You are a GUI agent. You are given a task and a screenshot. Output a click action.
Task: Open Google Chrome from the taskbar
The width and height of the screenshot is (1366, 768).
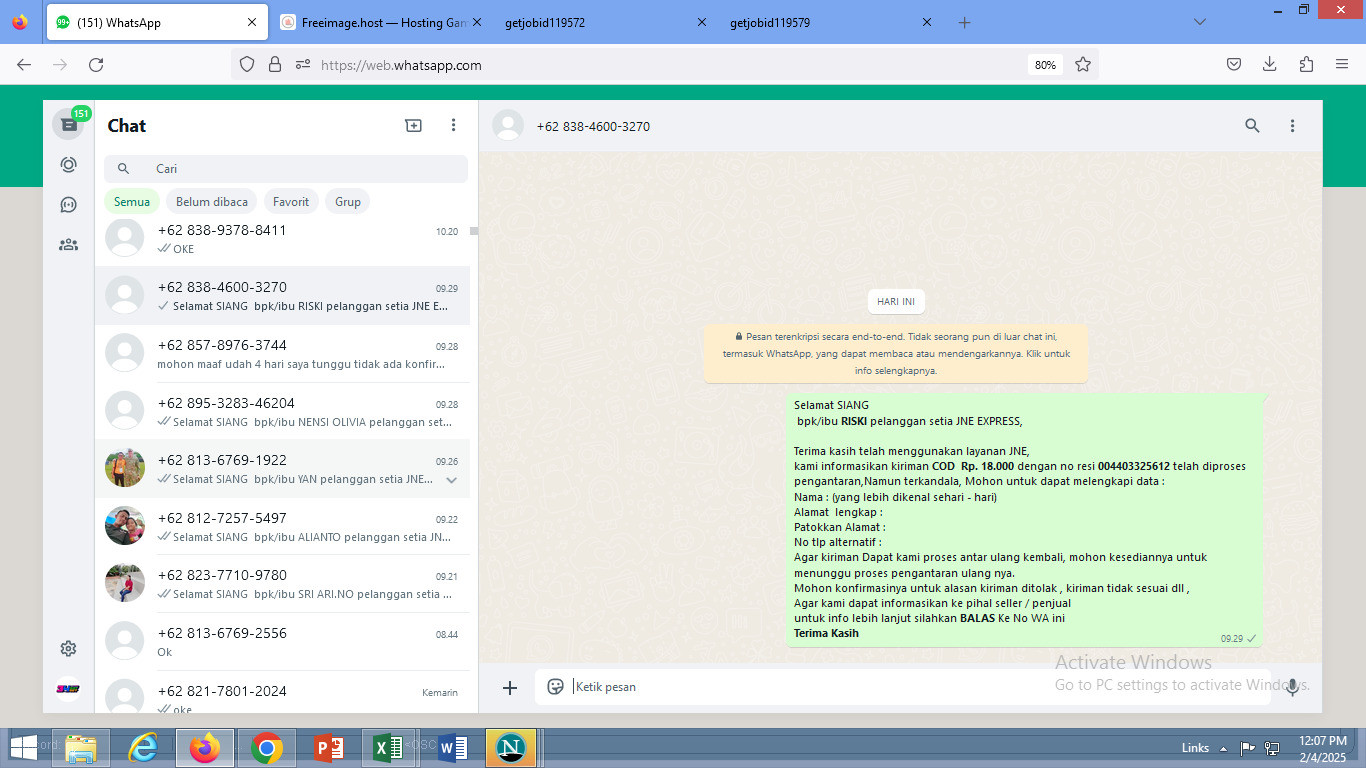pyautogui.click(x=267, y=748)
